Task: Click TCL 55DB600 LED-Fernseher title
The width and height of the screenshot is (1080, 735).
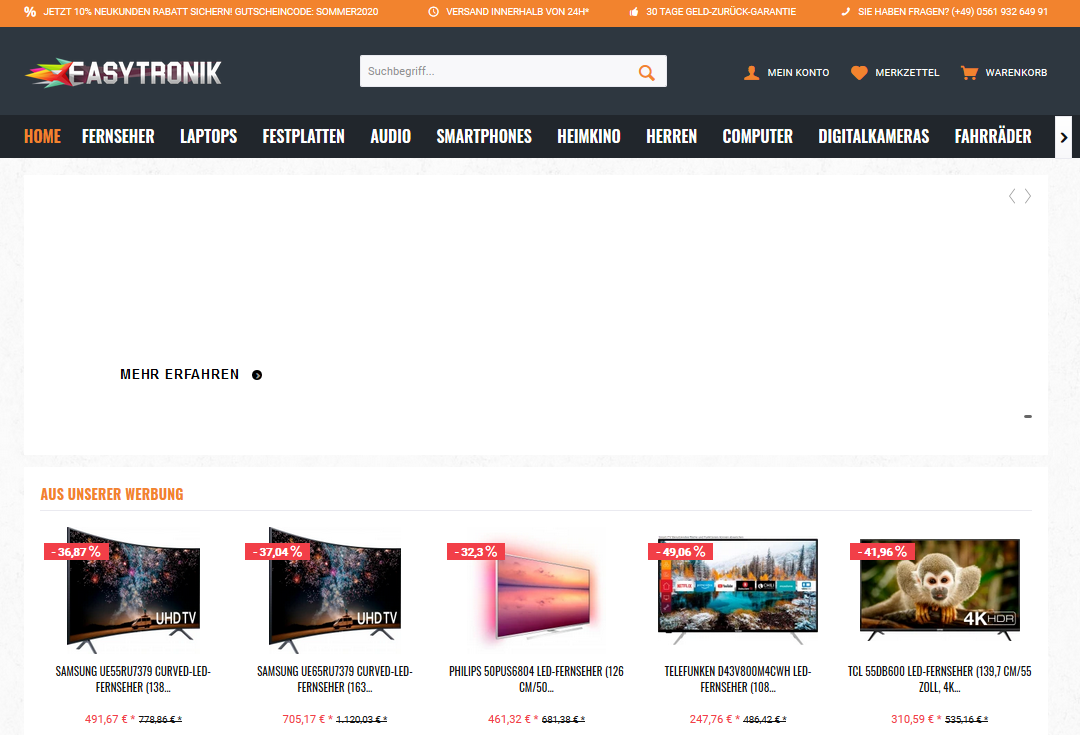Action: (x=939, y=679)
